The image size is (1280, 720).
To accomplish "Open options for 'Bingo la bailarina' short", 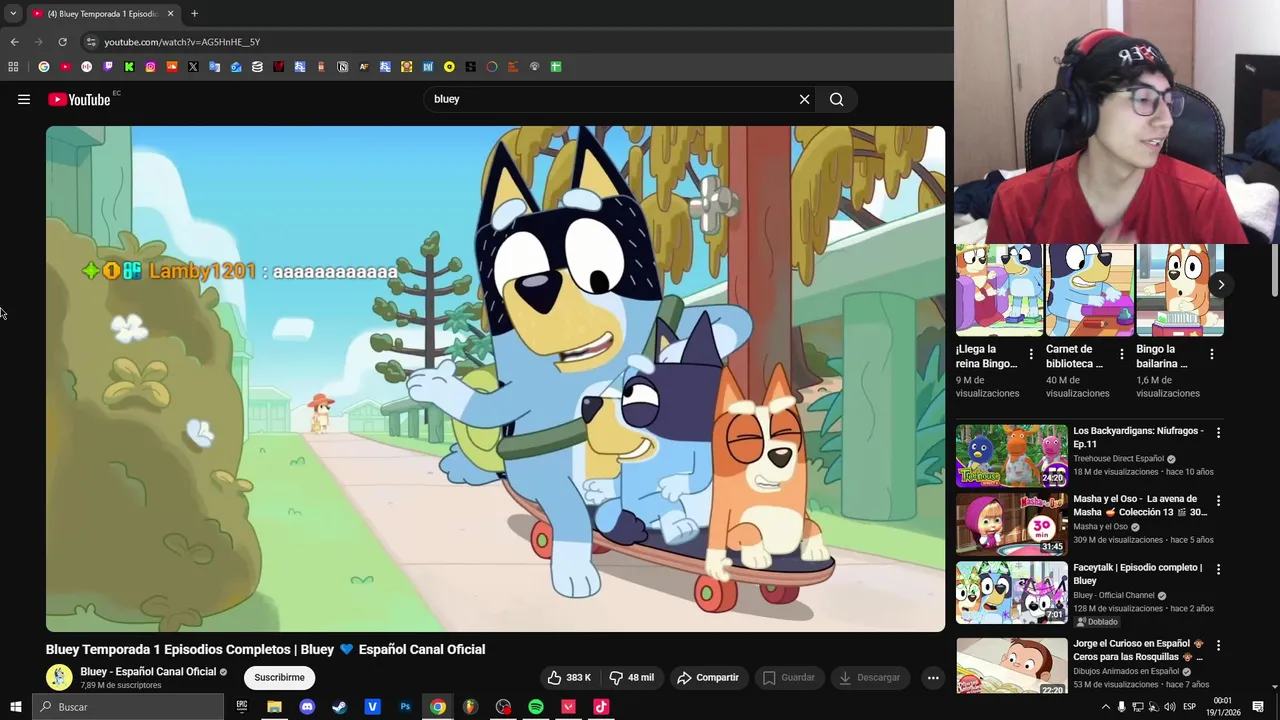I will [1212, 354].
